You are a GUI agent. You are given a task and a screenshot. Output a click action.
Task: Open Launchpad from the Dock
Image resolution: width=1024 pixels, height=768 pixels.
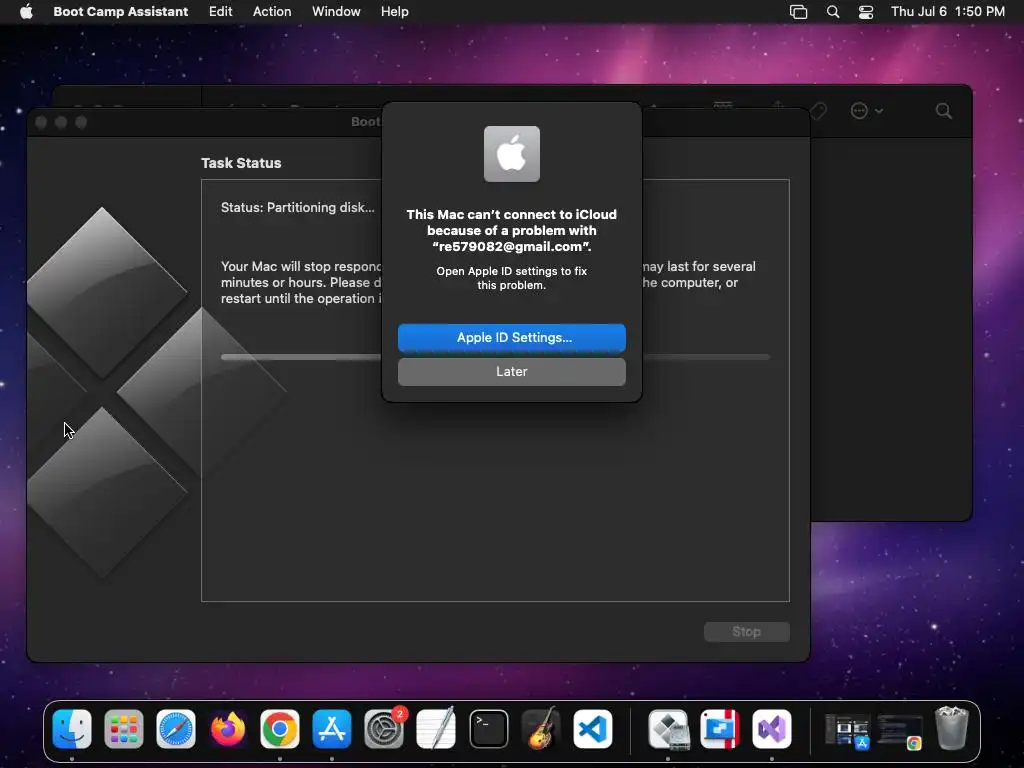(x=123, y=729)
